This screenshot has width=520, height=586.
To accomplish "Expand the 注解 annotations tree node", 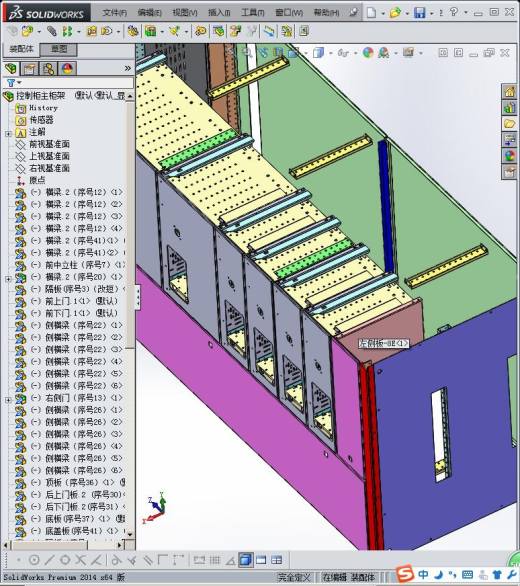I will [8, 133].
